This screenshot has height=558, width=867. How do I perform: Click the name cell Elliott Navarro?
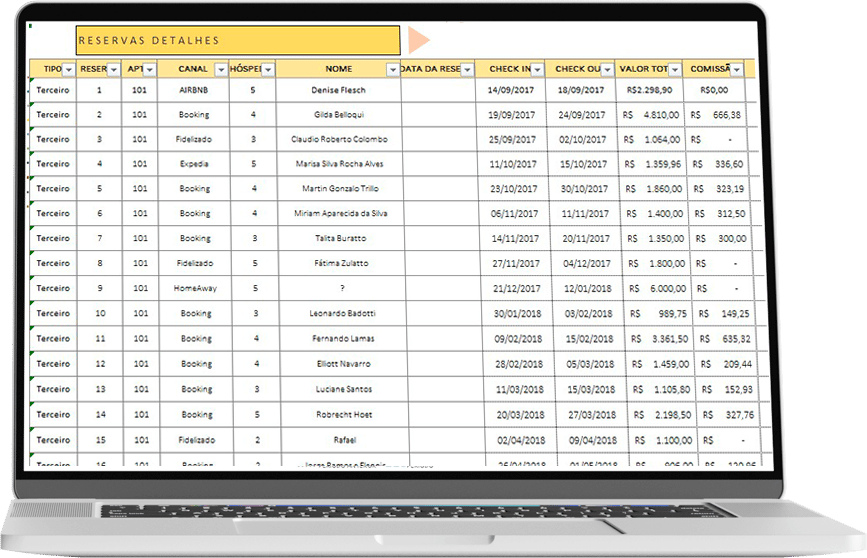point(339,364)
